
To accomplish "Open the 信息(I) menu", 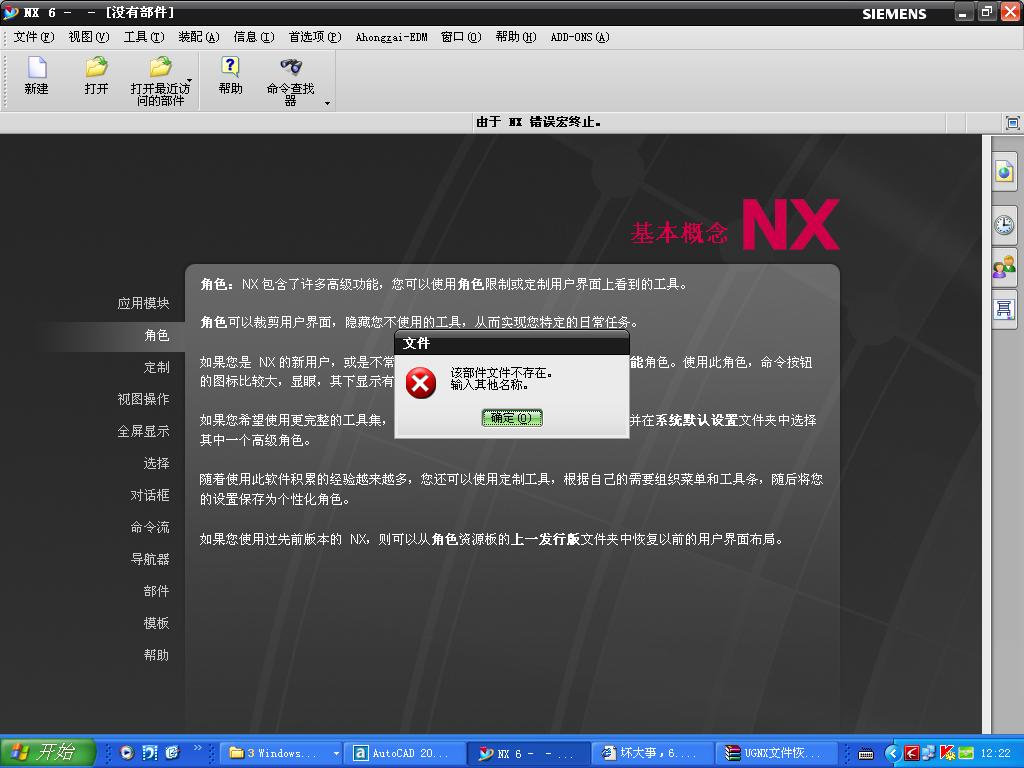I will click(253, 37).
